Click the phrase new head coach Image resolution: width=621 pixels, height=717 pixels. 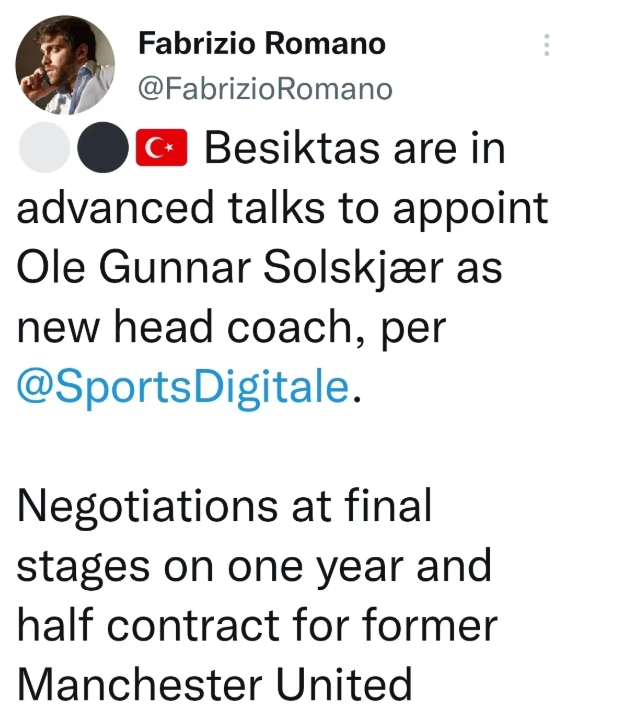[185, 327]
